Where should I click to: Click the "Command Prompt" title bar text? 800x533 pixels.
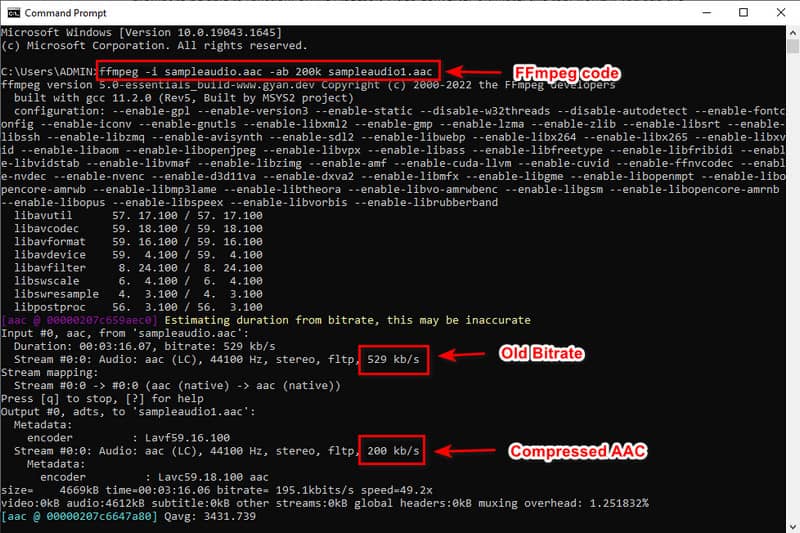[x=66, y=13]
